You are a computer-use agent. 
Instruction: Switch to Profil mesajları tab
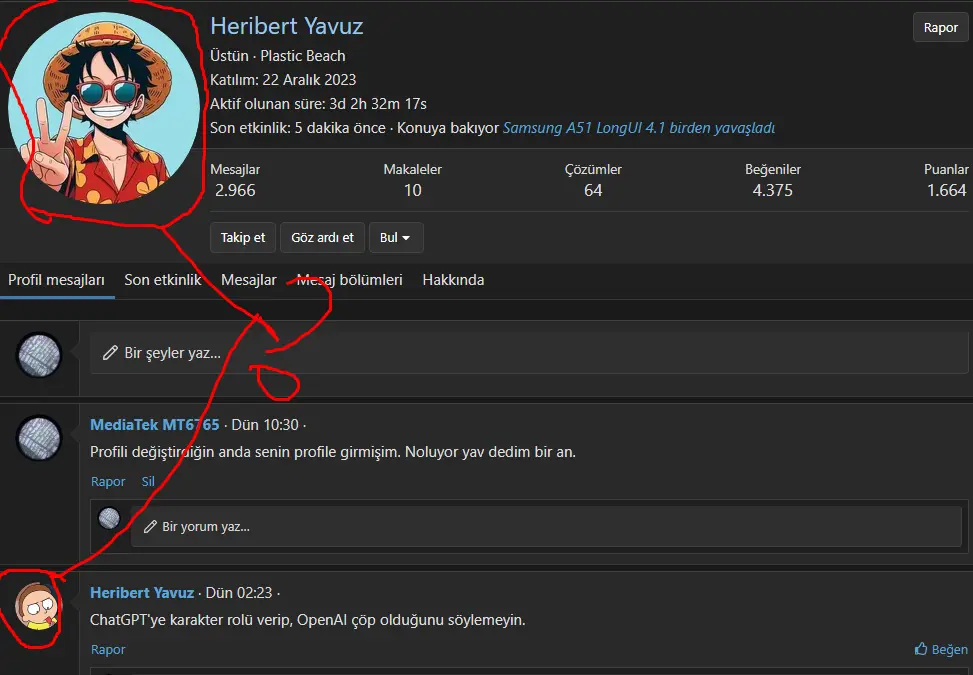(x=56, y=280)
